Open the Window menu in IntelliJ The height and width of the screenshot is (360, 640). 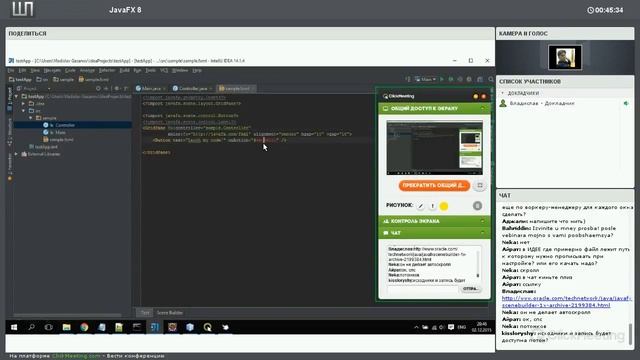[180, 71]
